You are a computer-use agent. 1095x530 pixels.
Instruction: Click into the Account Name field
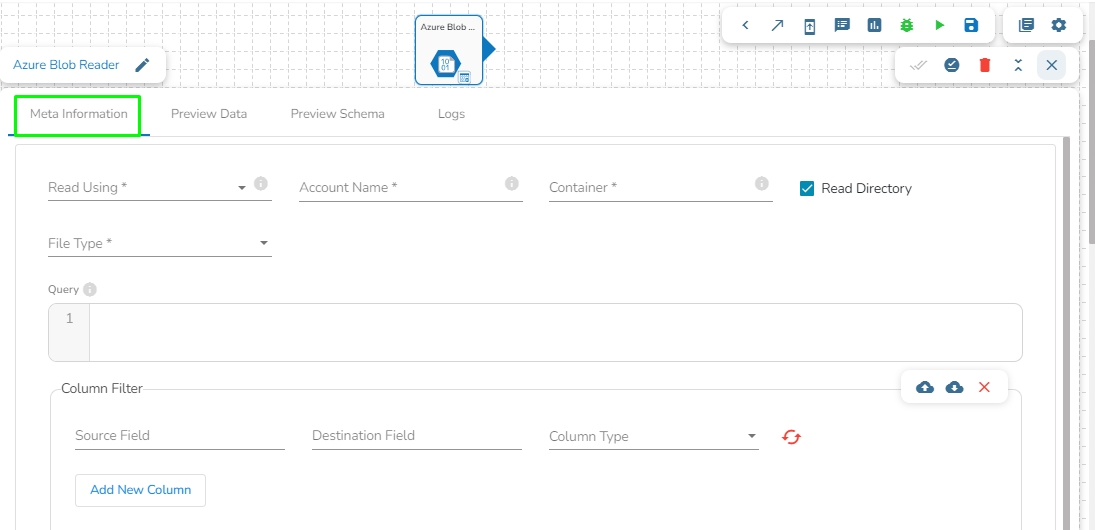point(400,188)
